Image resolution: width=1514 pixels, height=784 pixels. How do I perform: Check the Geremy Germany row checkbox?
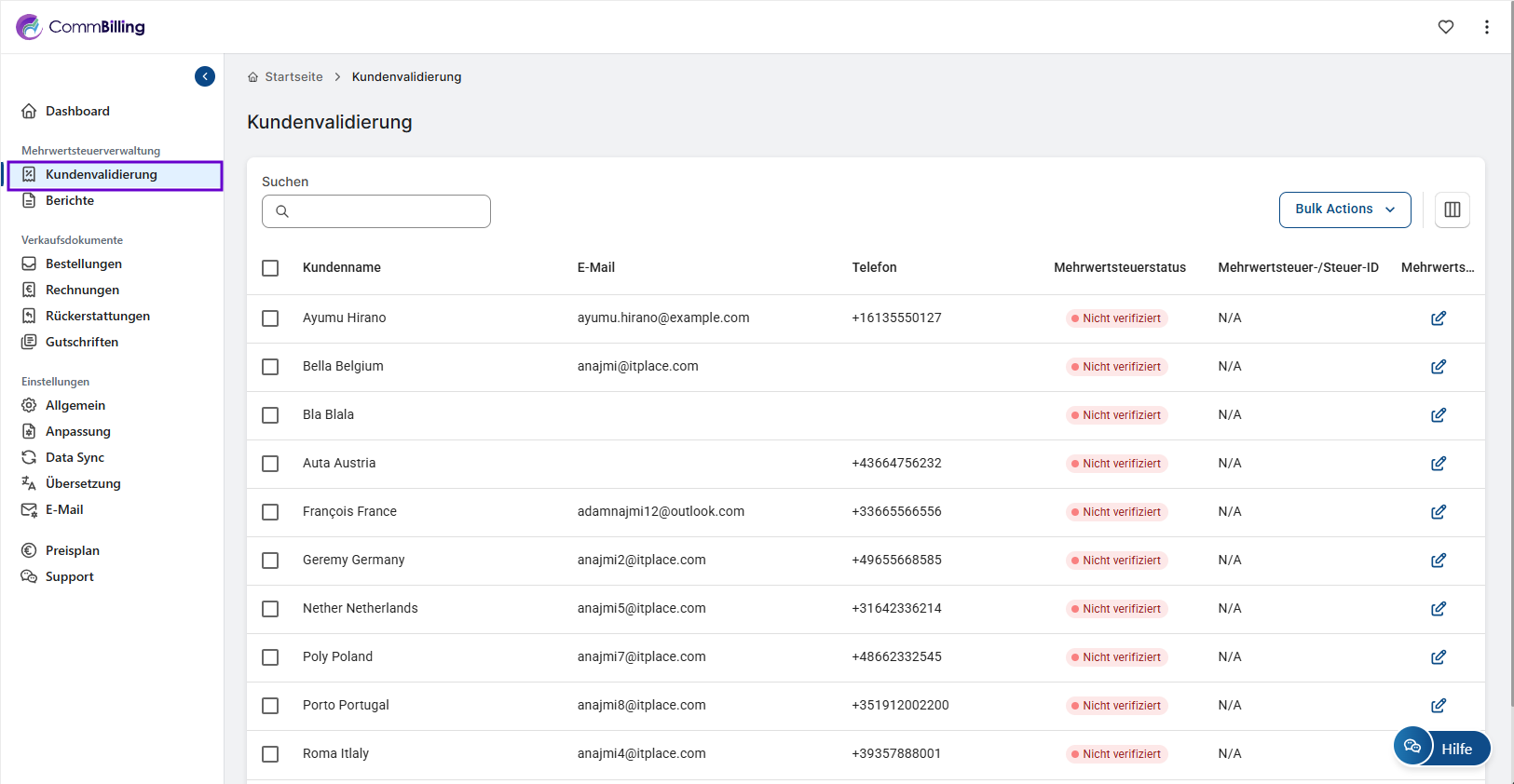click(270, 561)
